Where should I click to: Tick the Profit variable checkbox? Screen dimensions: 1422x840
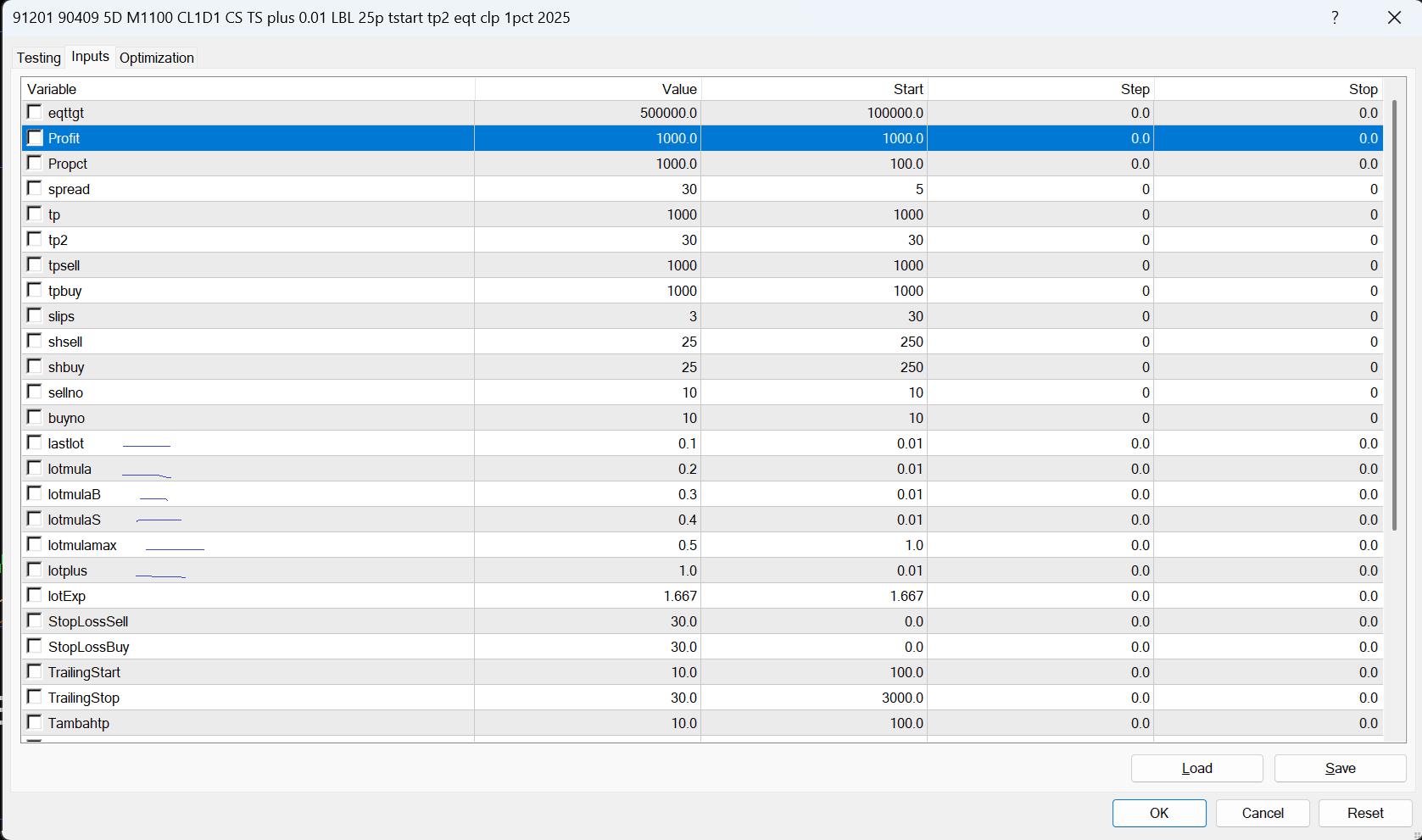coord(35,137)
